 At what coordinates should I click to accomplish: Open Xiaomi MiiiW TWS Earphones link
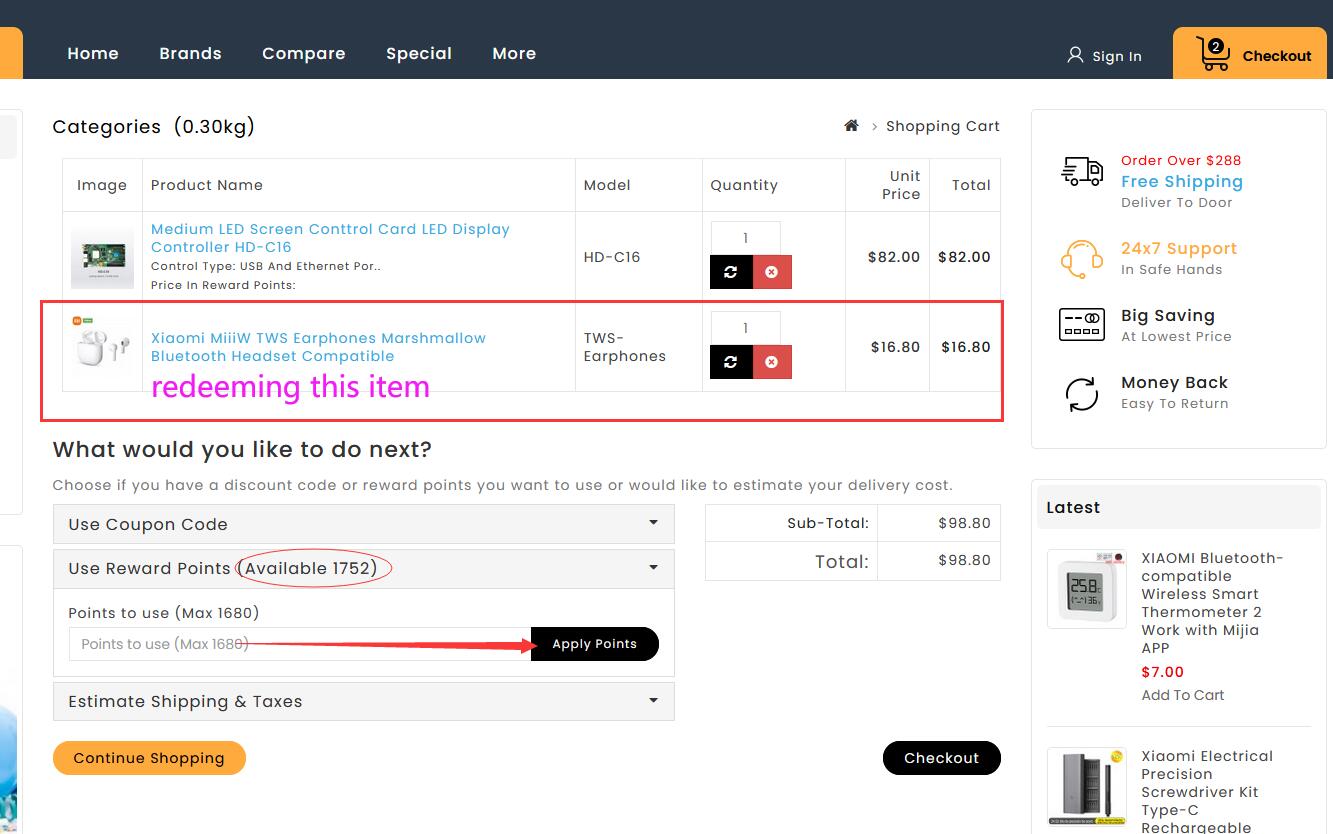point(318,347)
